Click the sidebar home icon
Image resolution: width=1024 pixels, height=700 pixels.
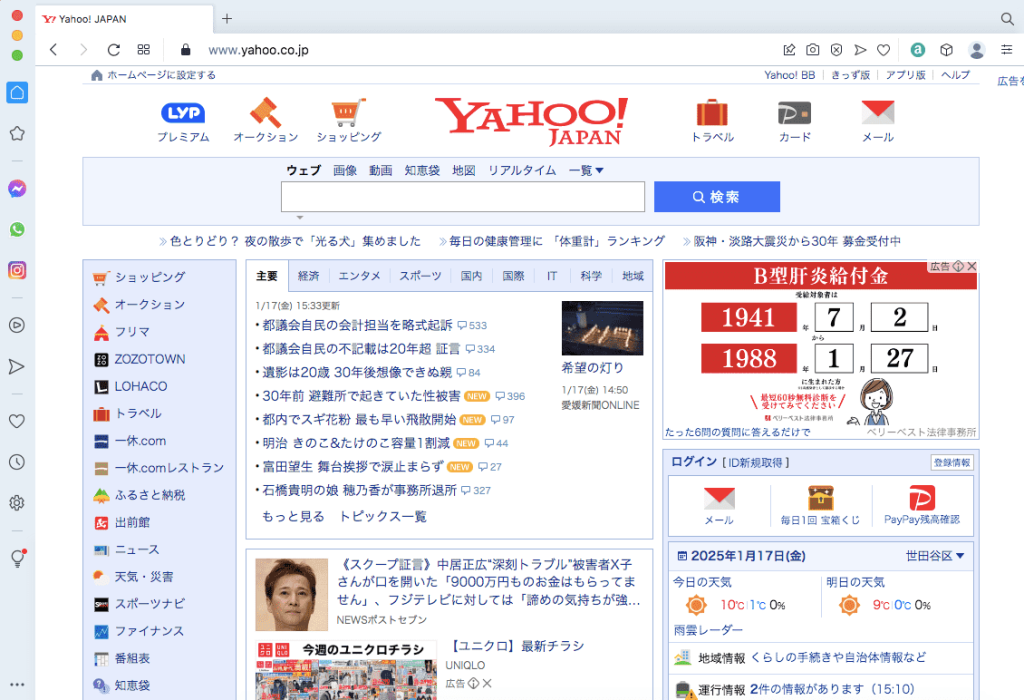tap(17, 92)
